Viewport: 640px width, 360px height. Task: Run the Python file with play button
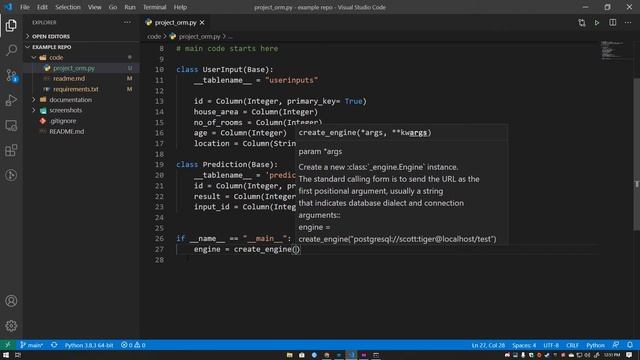point(597,23)
